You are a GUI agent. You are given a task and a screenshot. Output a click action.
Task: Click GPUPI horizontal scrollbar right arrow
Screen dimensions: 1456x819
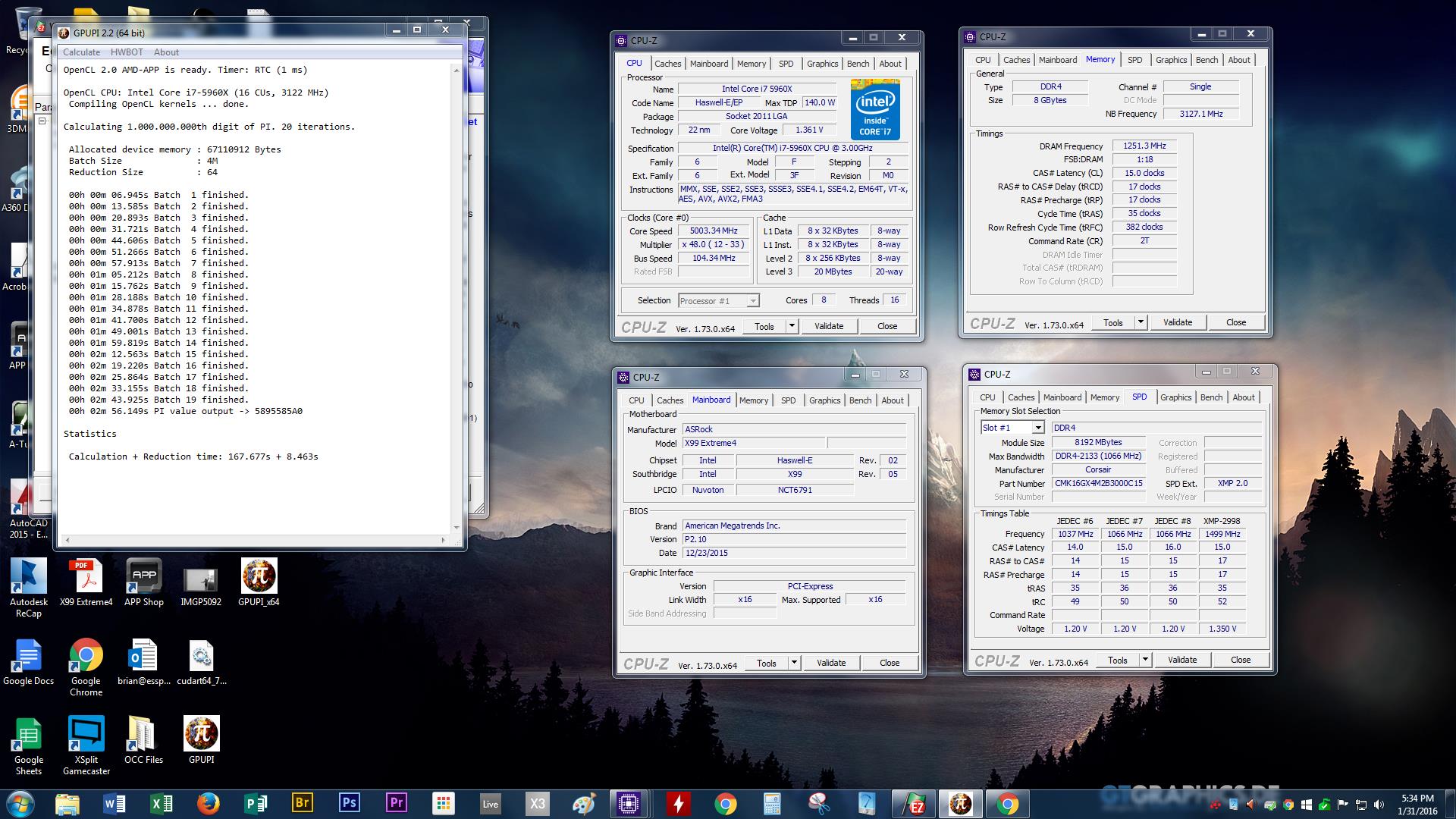pos(444,540)
